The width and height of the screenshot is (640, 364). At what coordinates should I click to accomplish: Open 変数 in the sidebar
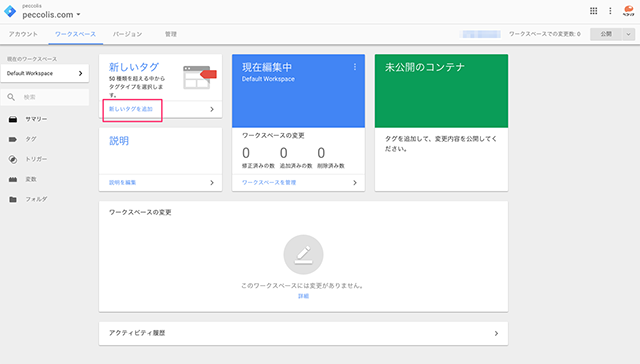click(31, 179)
